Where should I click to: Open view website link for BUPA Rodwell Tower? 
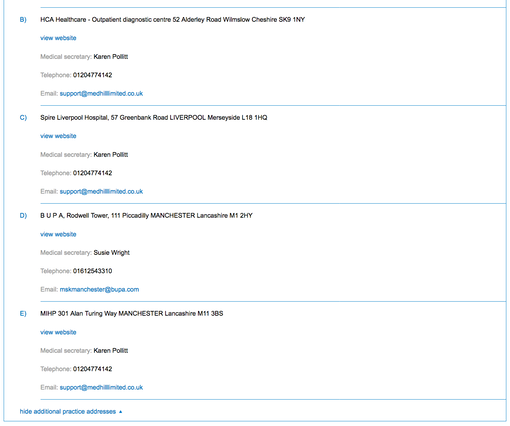pyautogui.click(x=58, y=234)
